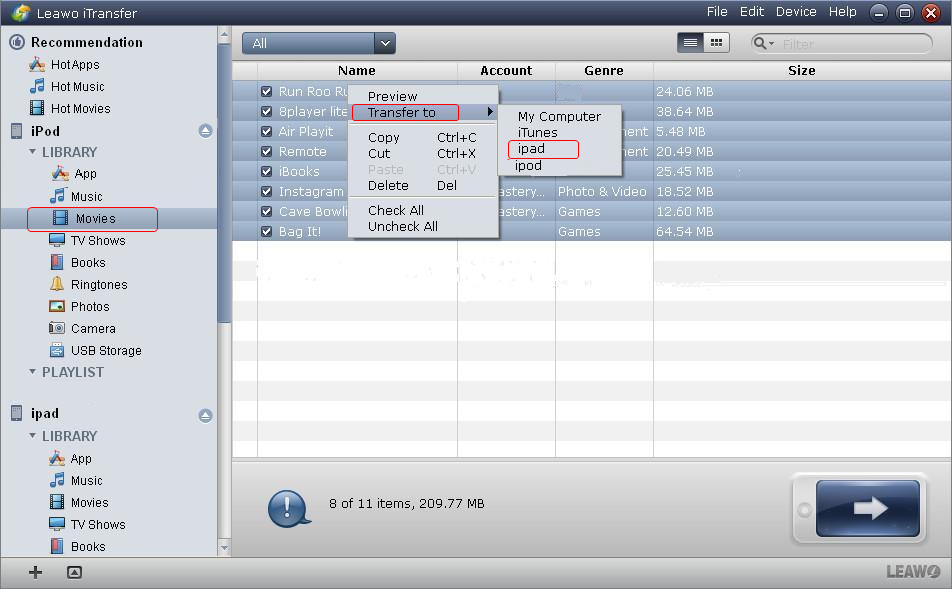
Task: Click the Recommendation header icon
Action: (x=17, y=42)
